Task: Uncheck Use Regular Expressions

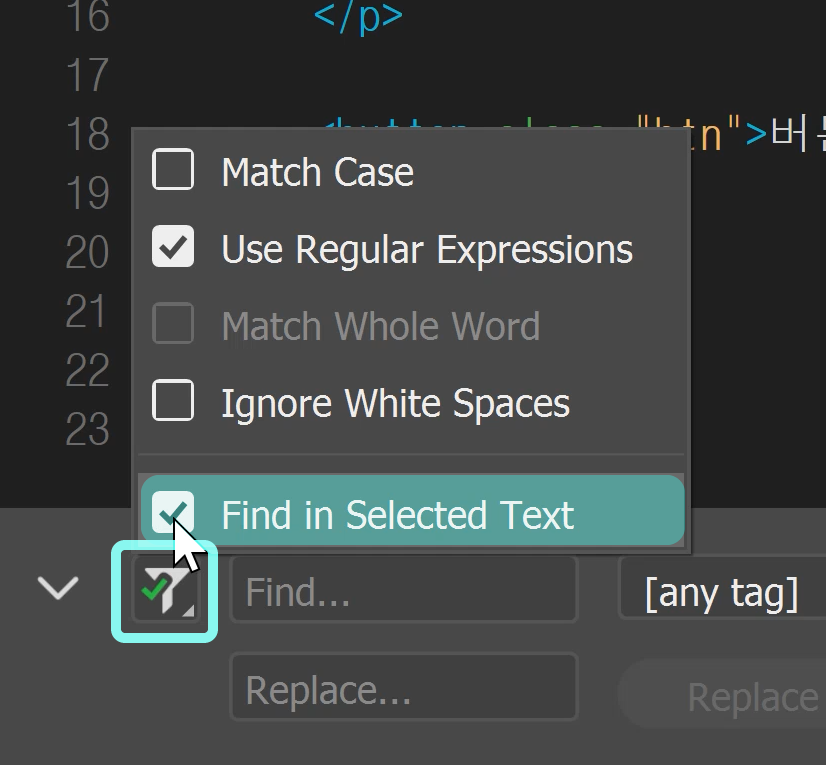Action: pos(173,248)
